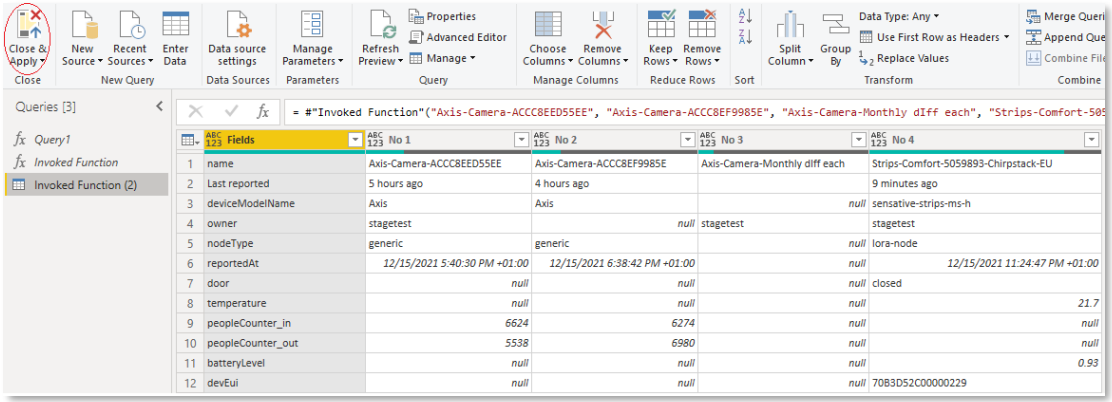Image resolution: width=1112 pixels, height=402 pixels.
Task: Open the Data Type: Any dropdown
Action: tap(899, 16)
